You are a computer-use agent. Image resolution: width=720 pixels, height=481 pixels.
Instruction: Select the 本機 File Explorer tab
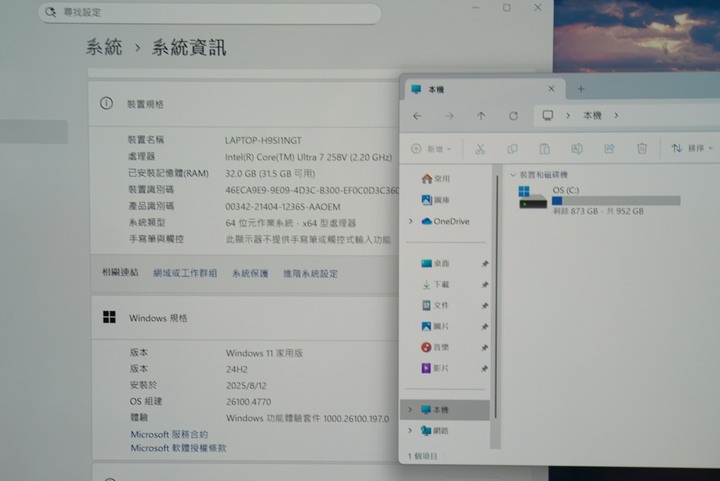coord(485,89)
